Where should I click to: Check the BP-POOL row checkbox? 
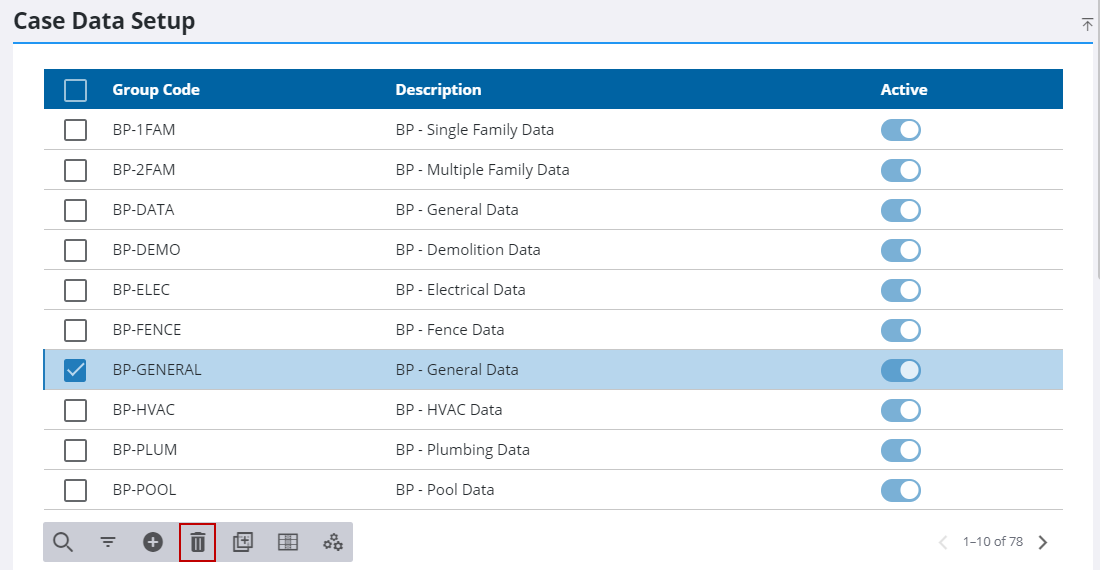click(x=75, y=489)
